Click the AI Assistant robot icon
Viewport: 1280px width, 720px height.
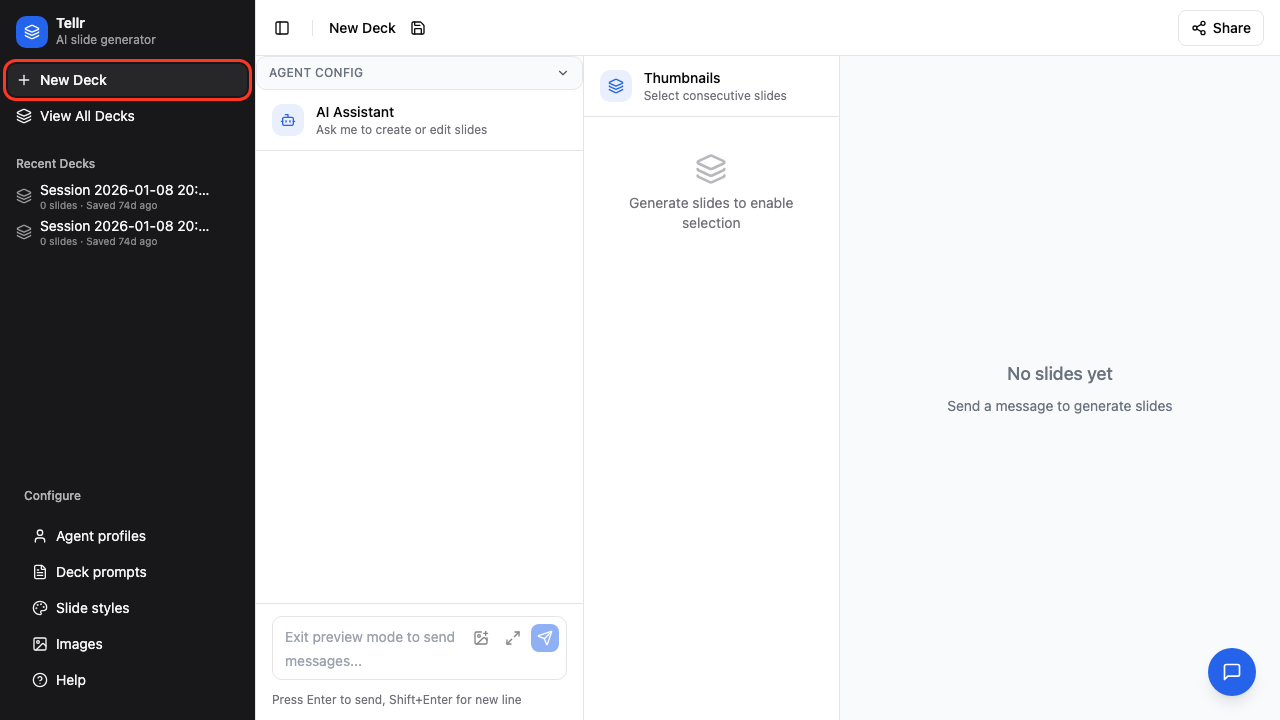pos(288,120)
